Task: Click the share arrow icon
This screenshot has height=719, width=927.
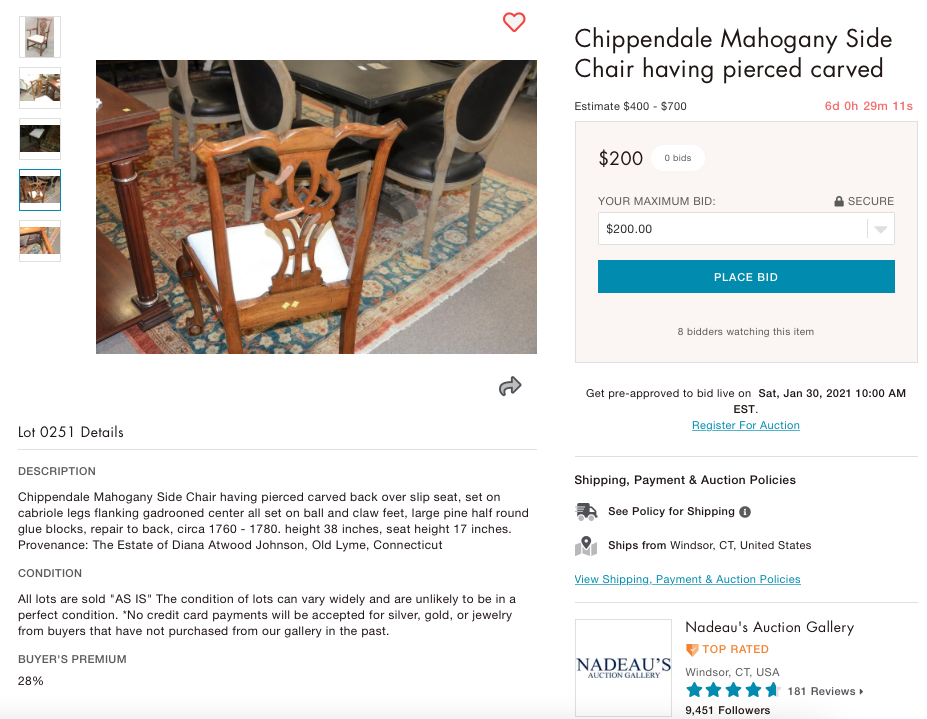Action: (510, 387)
